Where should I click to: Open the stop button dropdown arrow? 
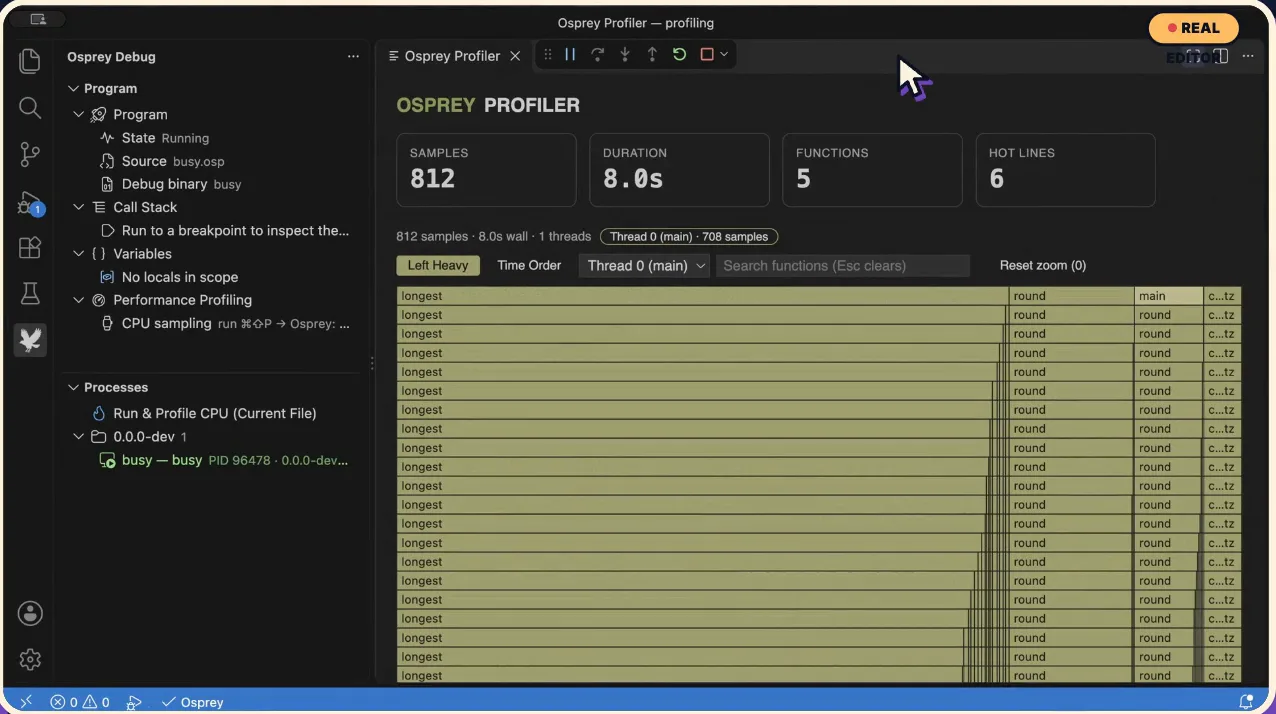[724, 55]
